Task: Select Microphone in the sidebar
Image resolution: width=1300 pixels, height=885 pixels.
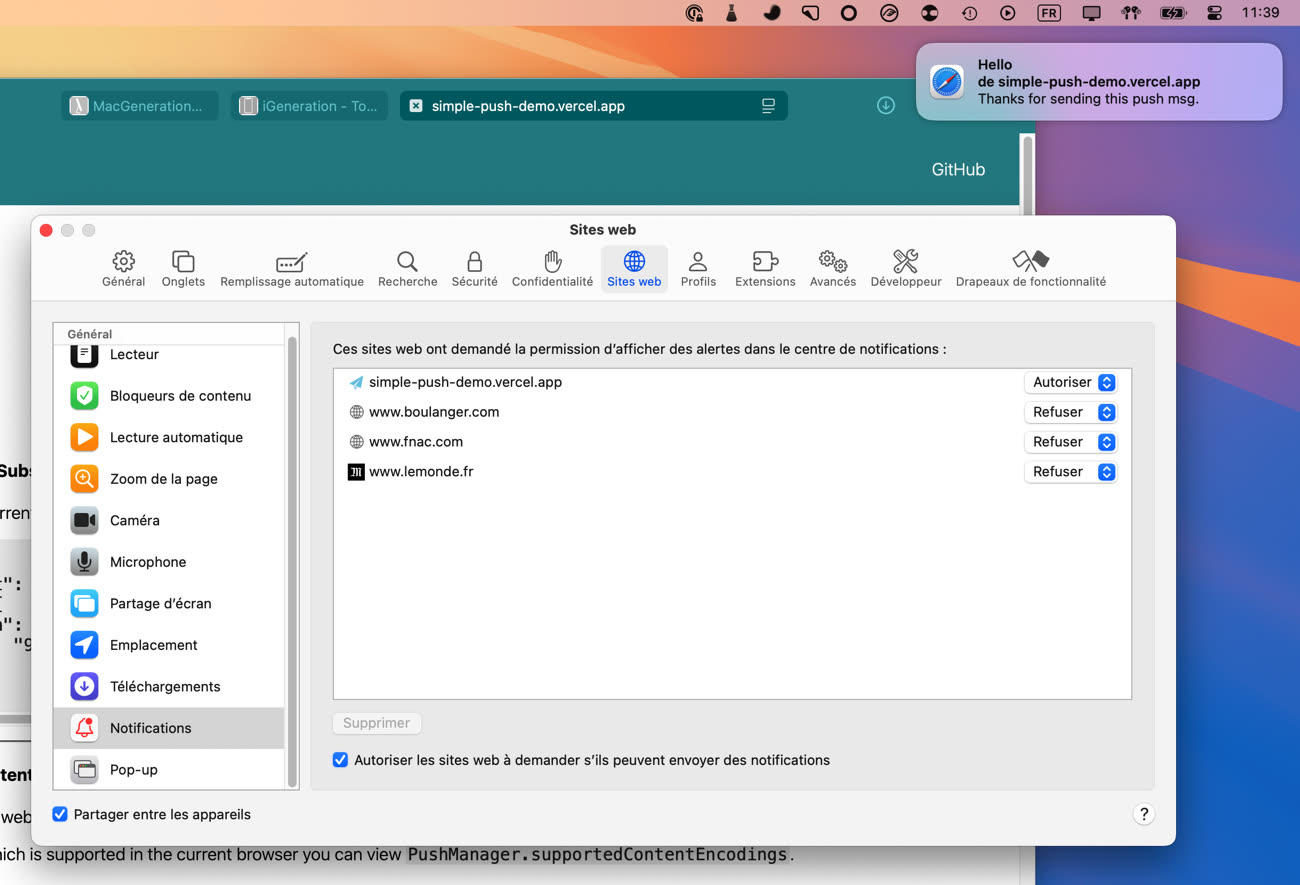Action: point(169,562)
